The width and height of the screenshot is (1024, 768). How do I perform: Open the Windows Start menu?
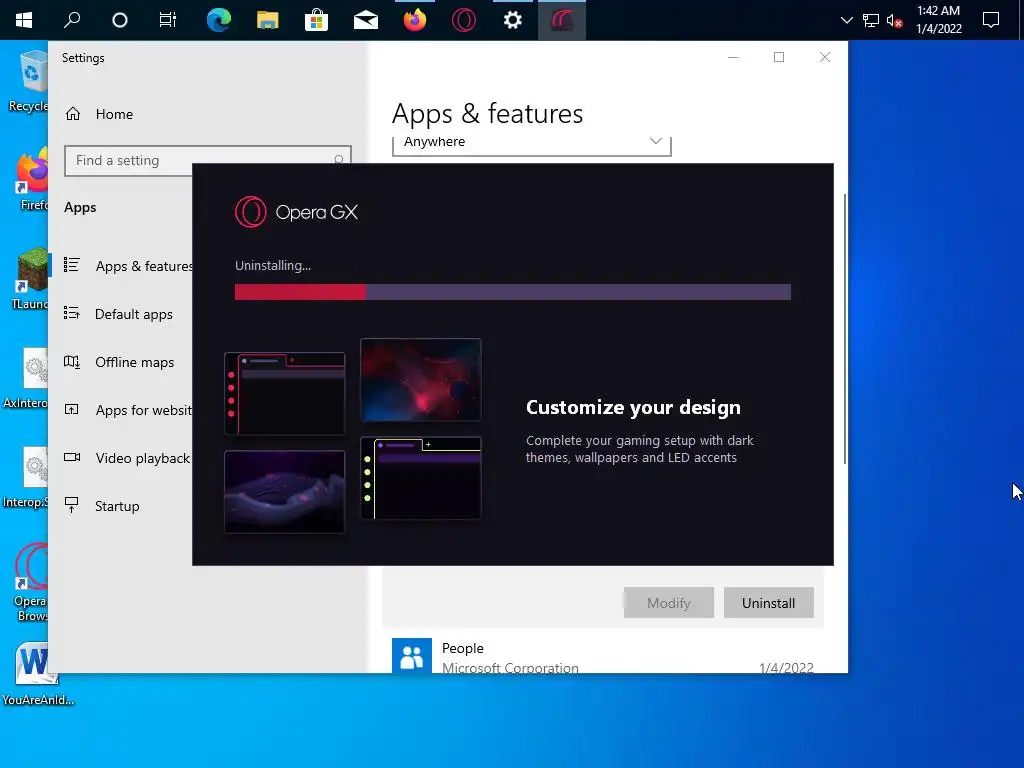tap(24, 20)
